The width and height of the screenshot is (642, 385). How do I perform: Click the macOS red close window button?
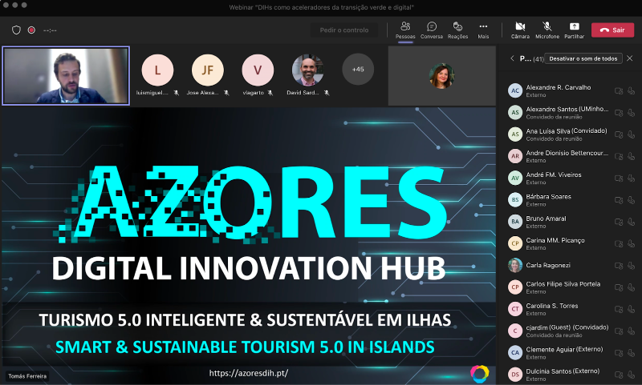pyautogui.click(x=5, y=5)
